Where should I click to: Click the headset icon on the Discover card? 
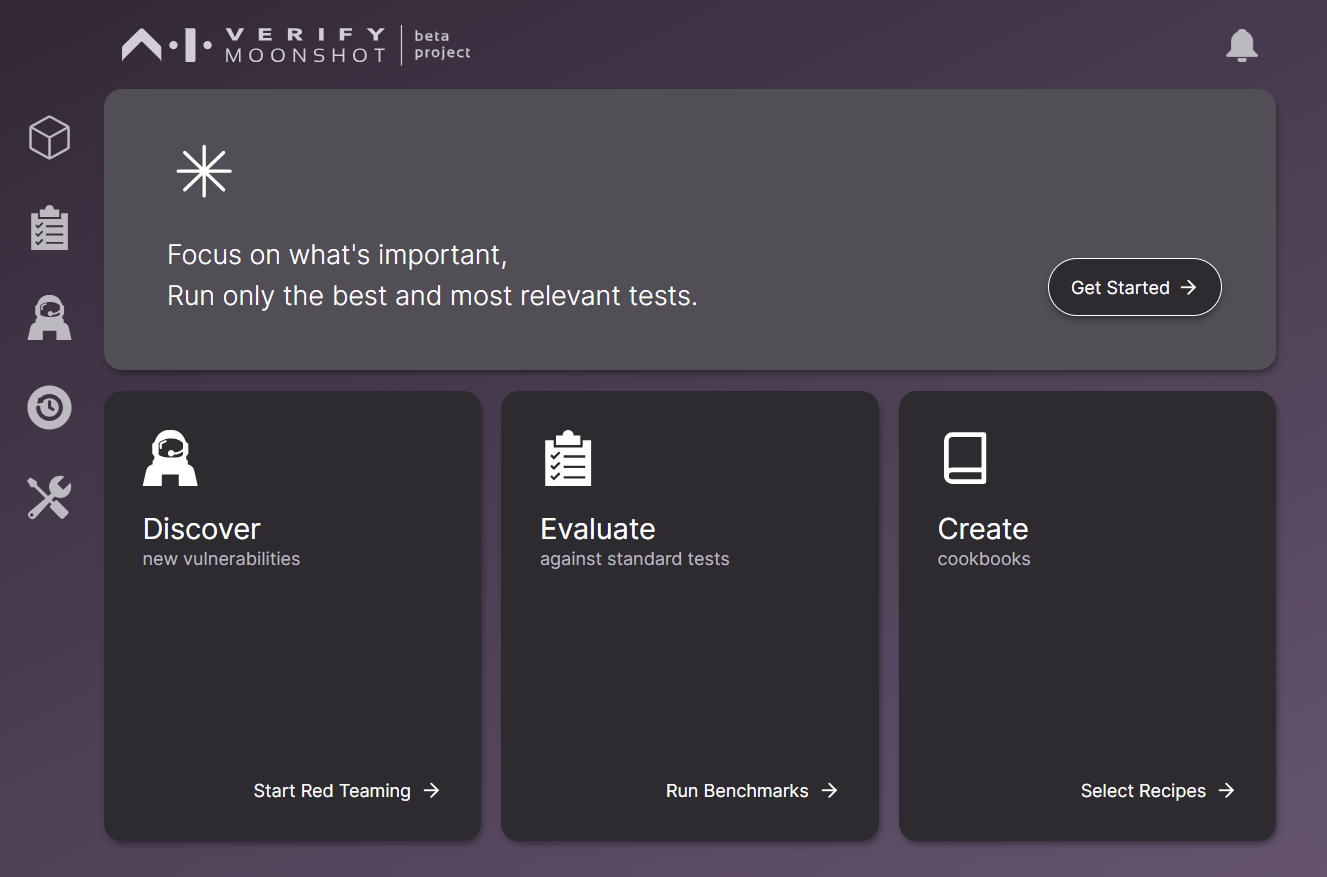pos(170,458)
